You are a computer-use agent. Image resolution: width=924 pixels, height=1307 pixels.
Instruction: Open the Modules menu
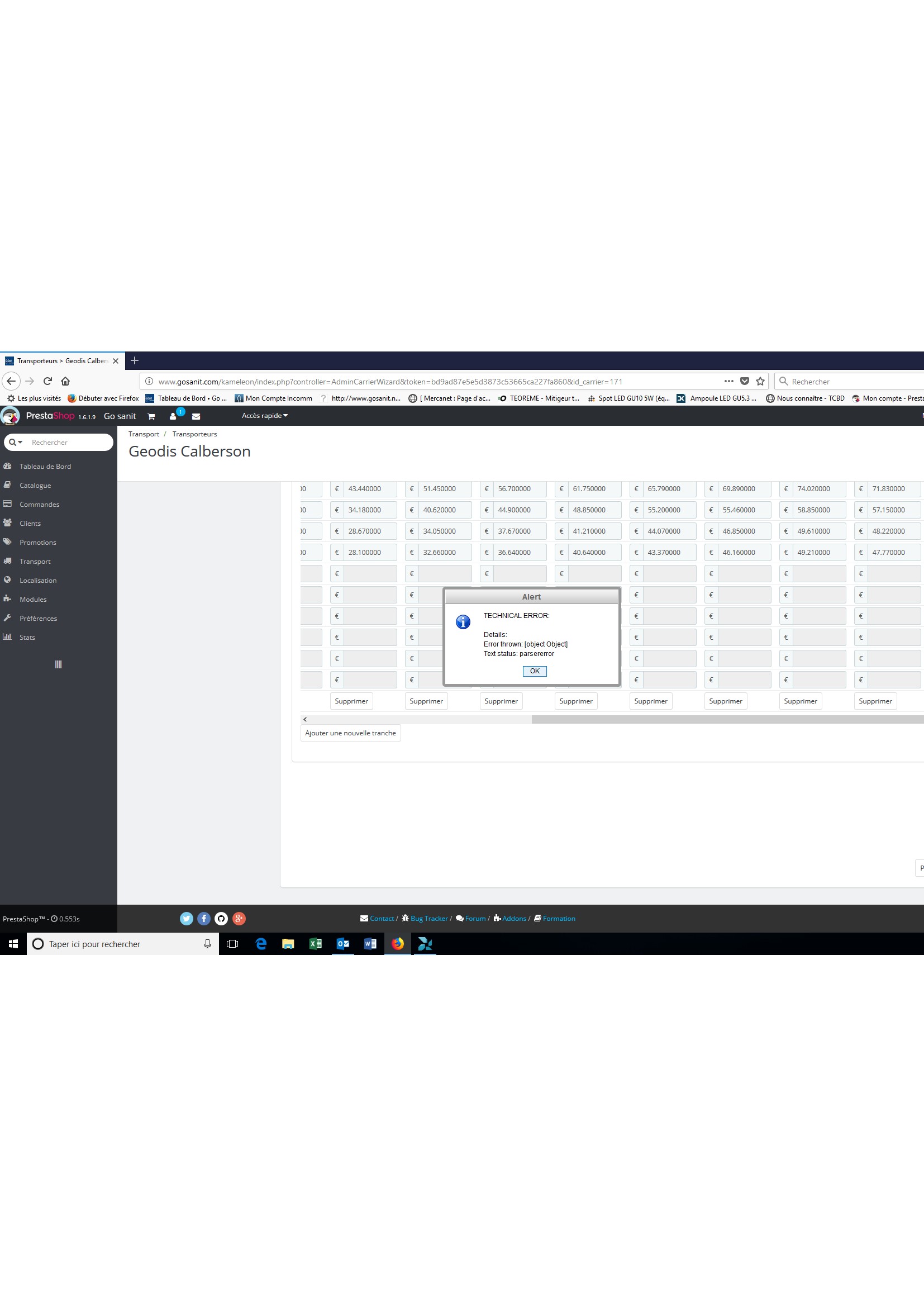[x=33, y=600]
